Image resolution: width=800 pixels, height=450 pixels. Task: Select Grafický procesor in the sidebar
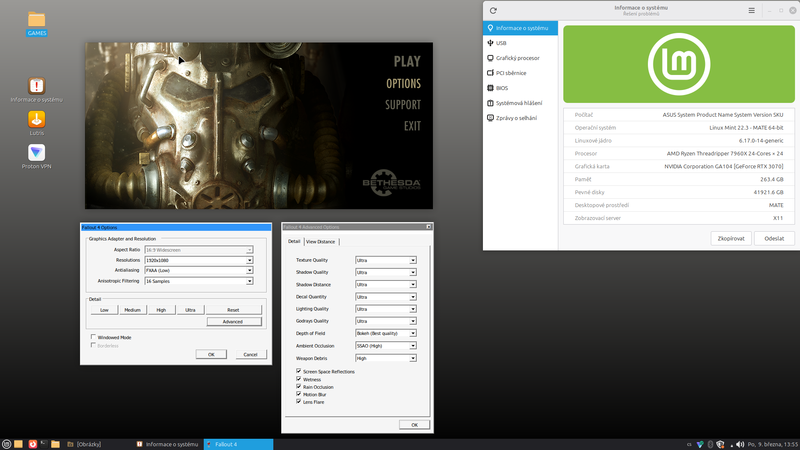point(520,58)
